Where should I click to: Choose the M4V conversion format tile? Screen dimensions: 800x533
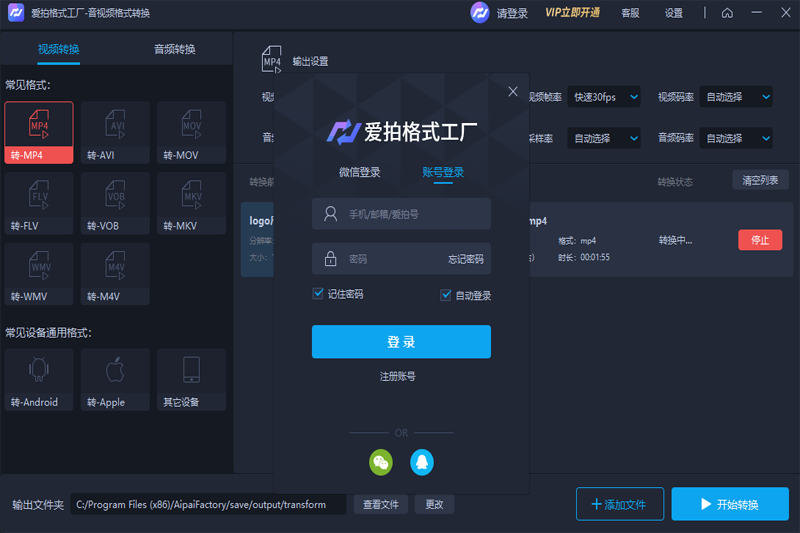115,274
